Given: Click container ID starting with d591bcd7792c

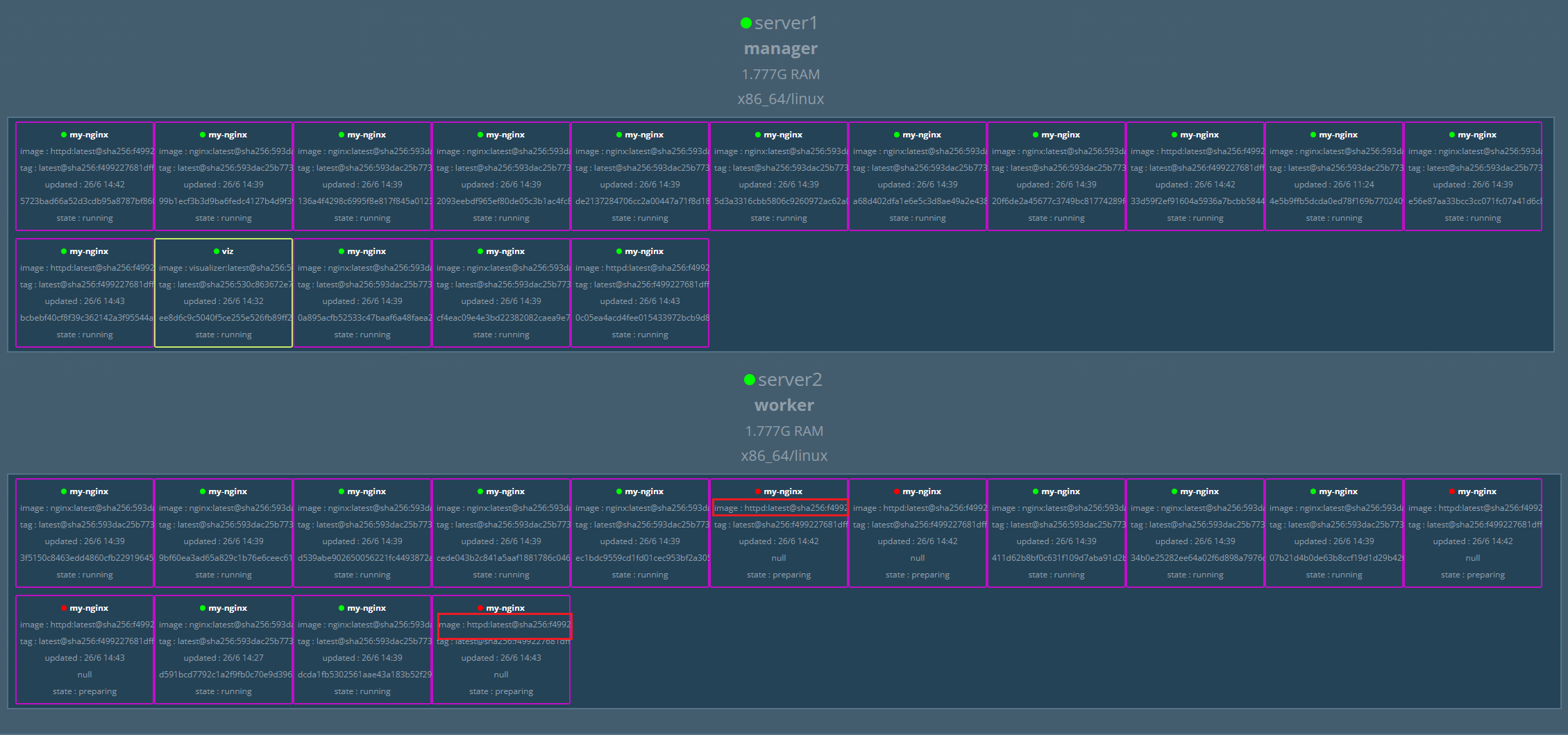Looking at the screenshot, I should click(225, 675).
